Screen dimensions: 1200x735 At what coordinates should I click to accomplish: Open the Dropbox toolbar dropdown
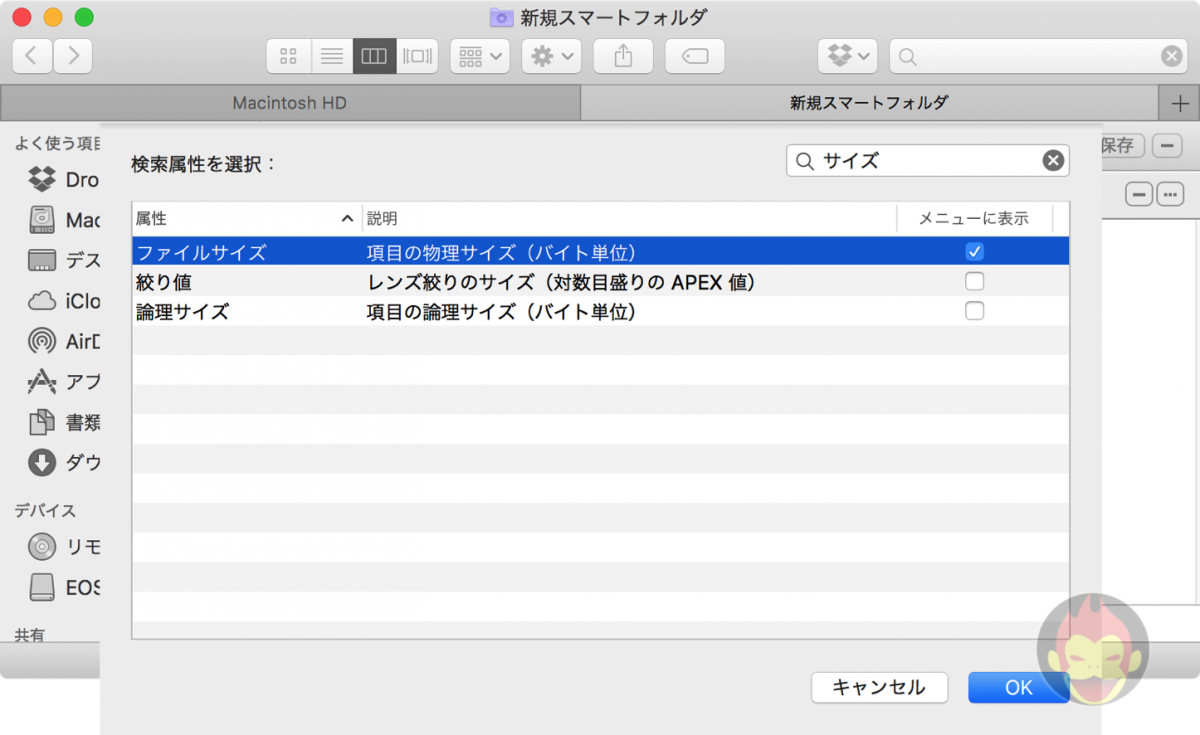(x=847, y=56)
